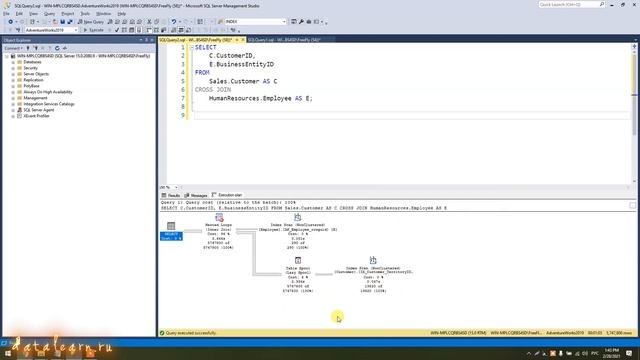This screenshot has height=360, width=640.
Task: Select Always On High Availability tree item
Action: (x=48, y=92)
